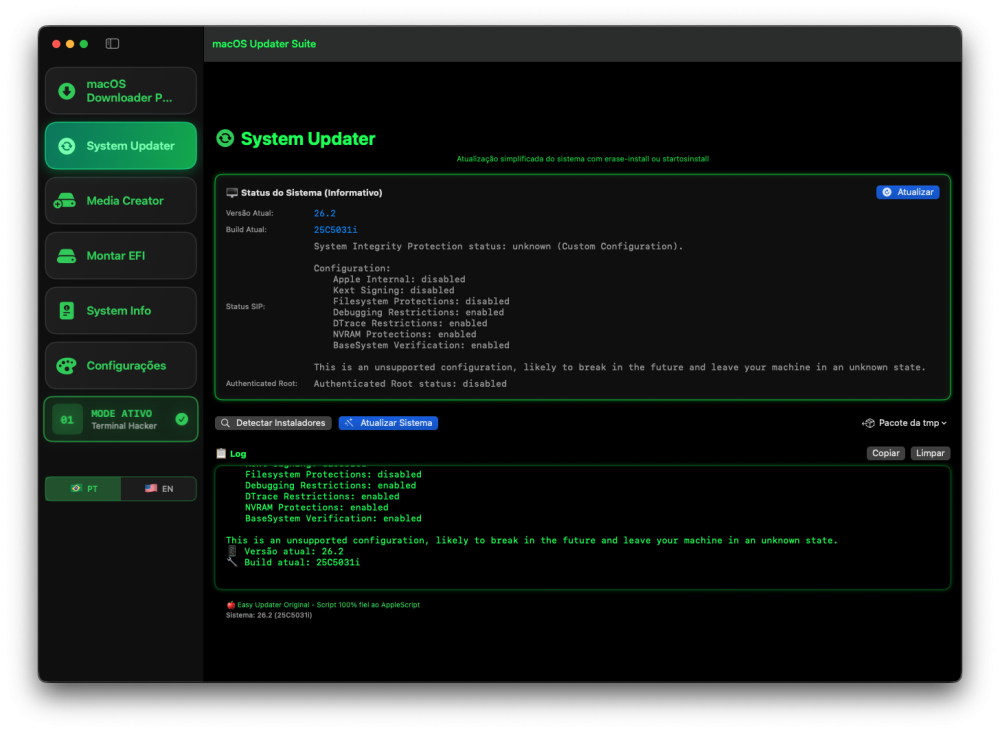Click inside the Log output area

582,528
